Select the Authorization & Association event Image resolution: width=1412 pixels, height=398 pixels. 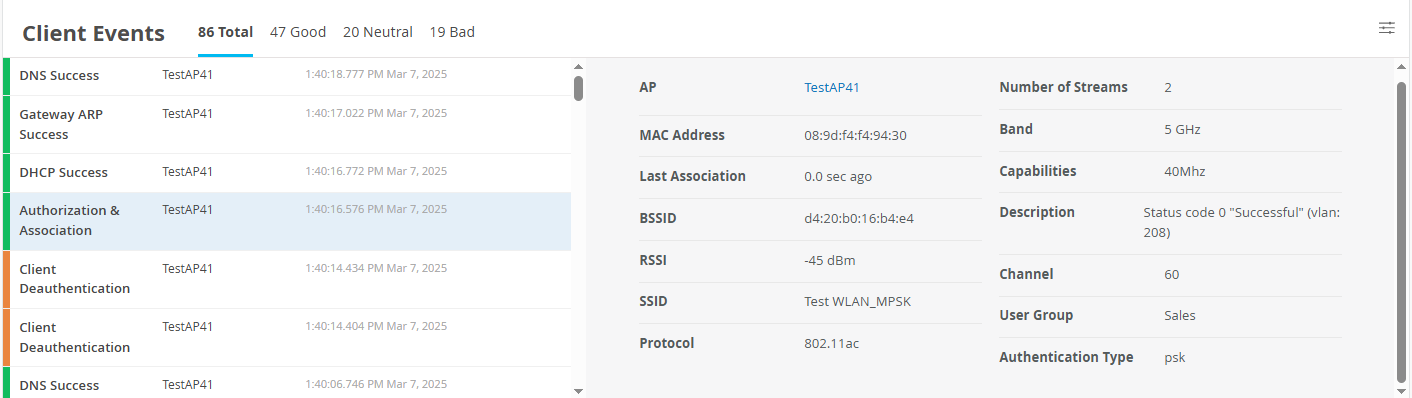pyautogui.click(x=287, y=221)
